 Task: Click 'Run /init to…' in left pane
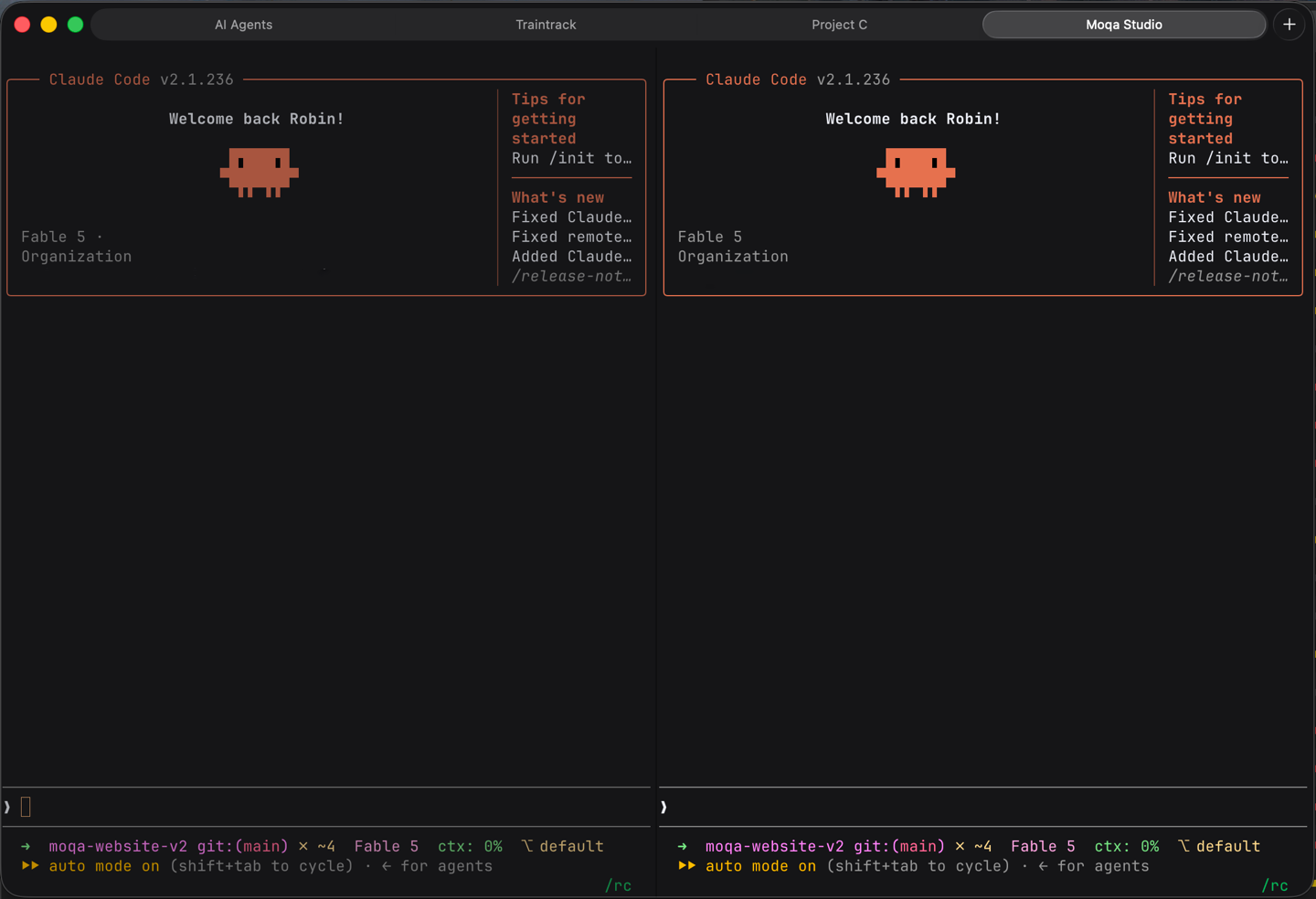point(571,158)
